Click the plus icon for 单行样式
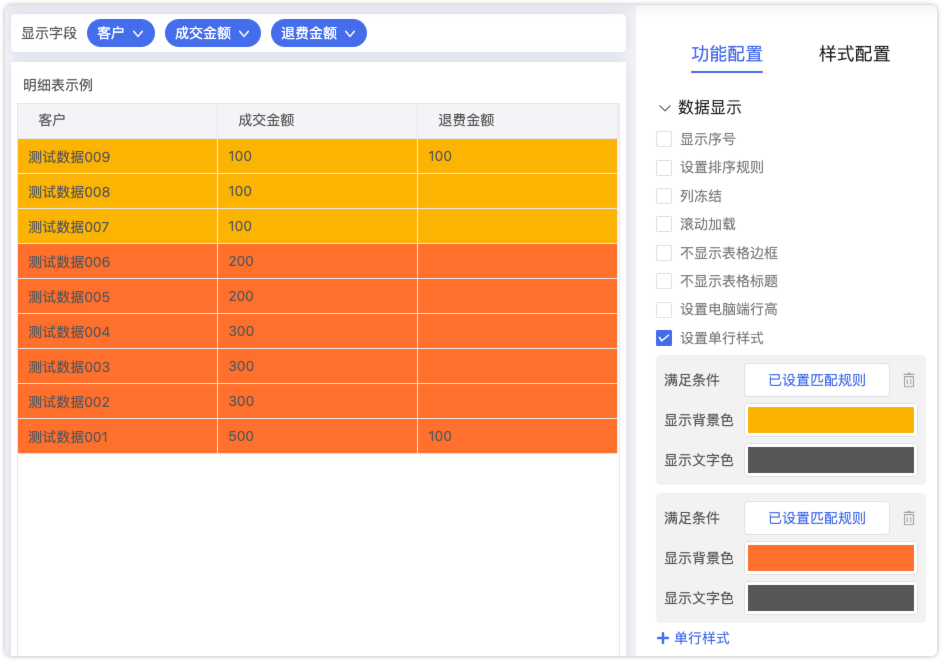The height and width of the screenshot is (661, 942). tap(663, 638)
